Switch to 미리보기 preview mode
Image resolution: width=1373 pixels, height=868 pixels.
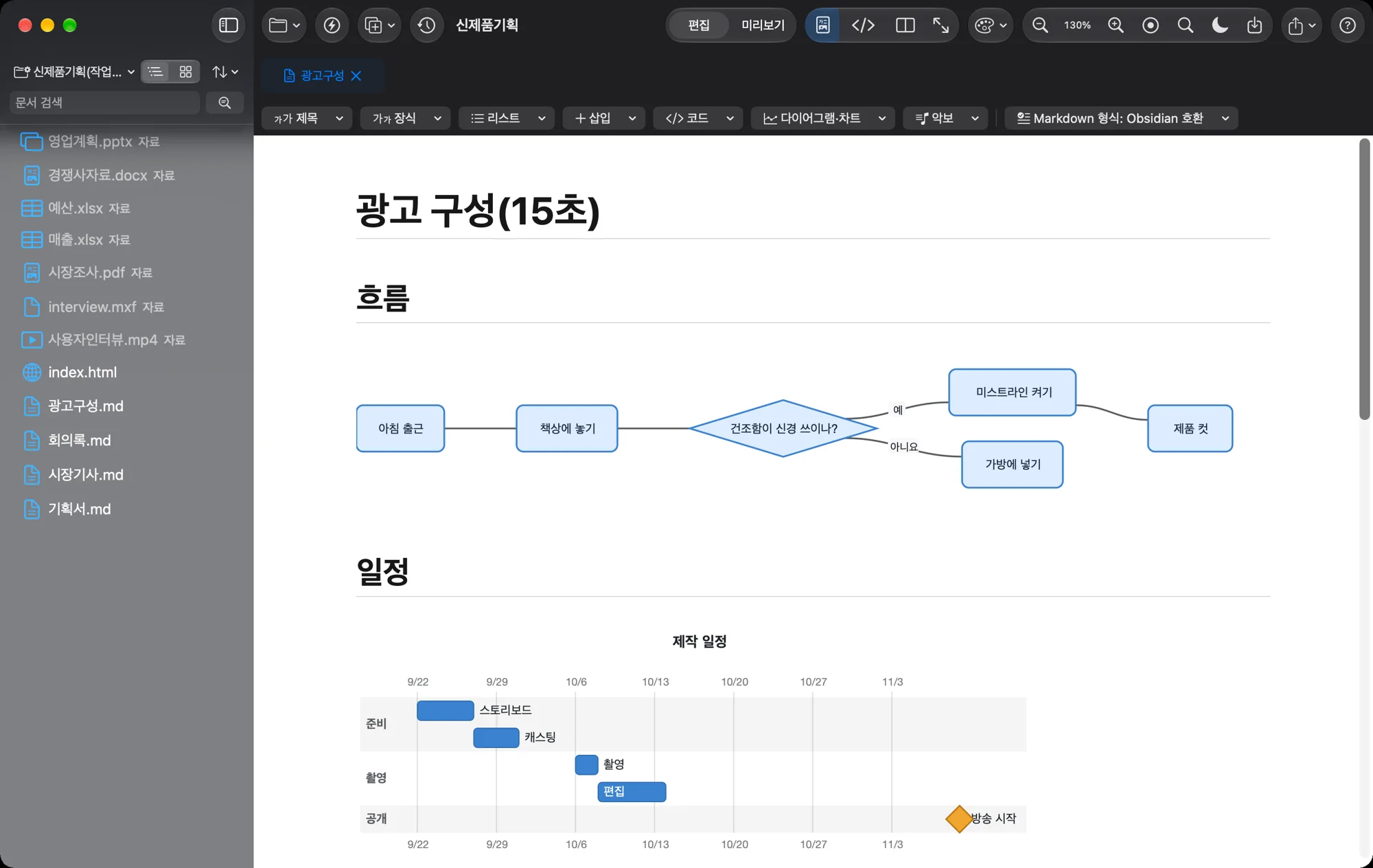coord(762,25)
